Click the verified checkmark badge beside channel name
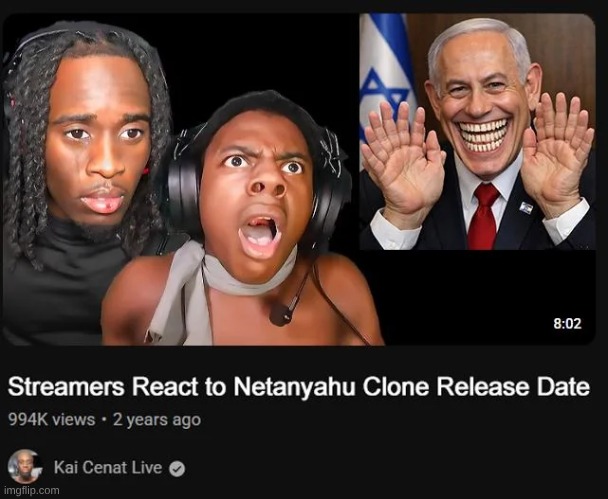The width and height of the screenshot is (608, 499). point(177,469)
